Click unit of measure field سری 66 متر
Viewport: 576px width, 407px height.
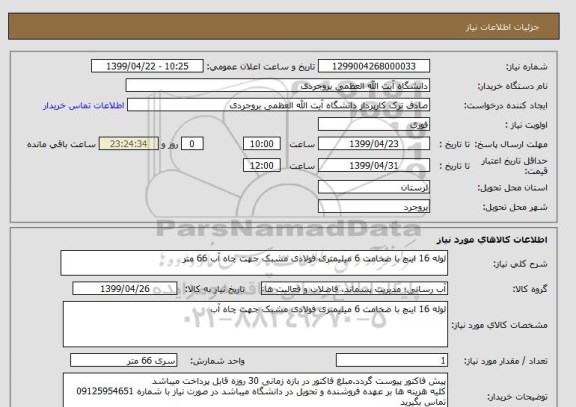123,361
